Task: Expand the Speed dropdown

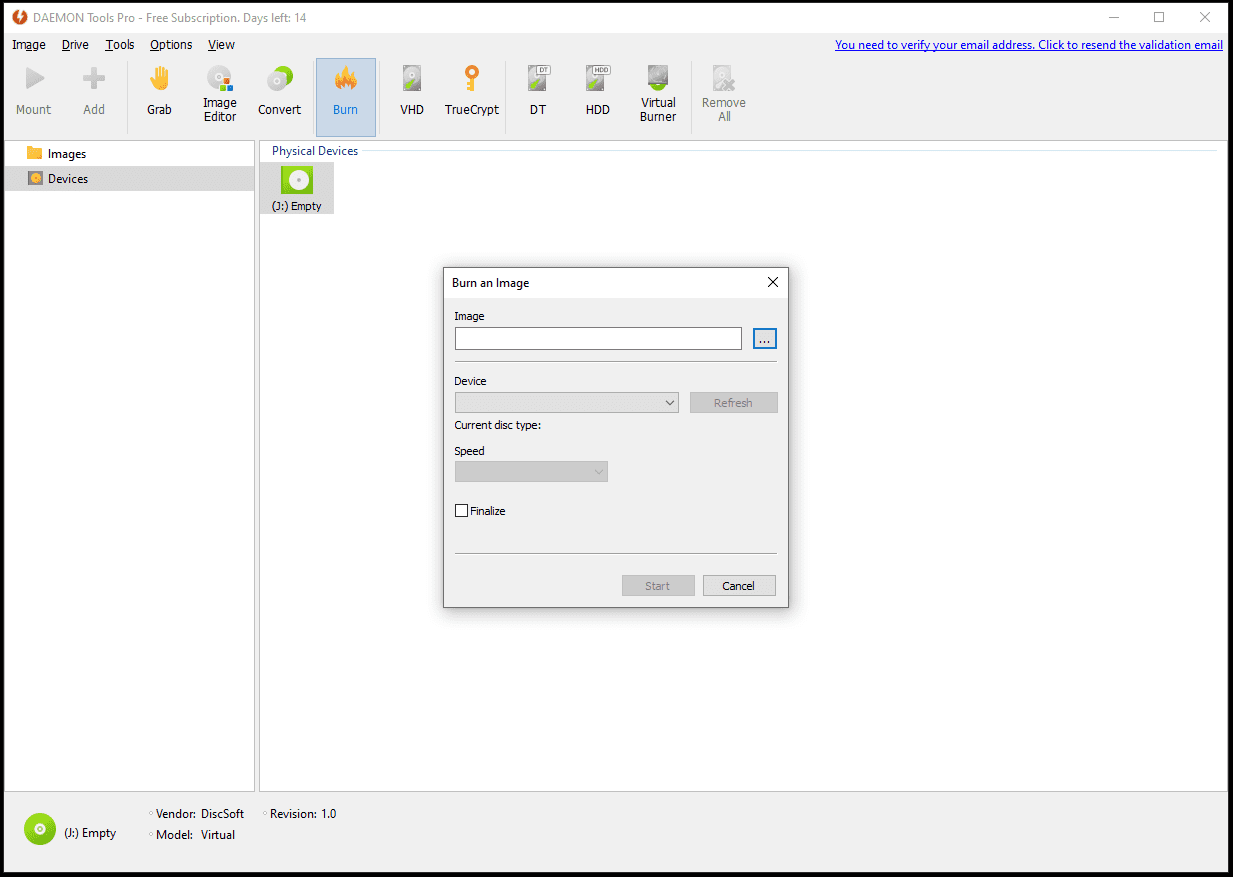Action: coord(531,472)
